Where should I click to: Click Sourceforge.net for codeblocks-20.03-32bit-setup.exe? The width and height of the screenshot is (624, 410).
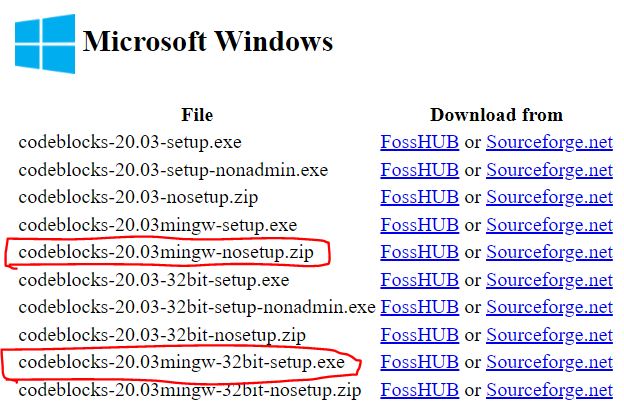(549, 280)
